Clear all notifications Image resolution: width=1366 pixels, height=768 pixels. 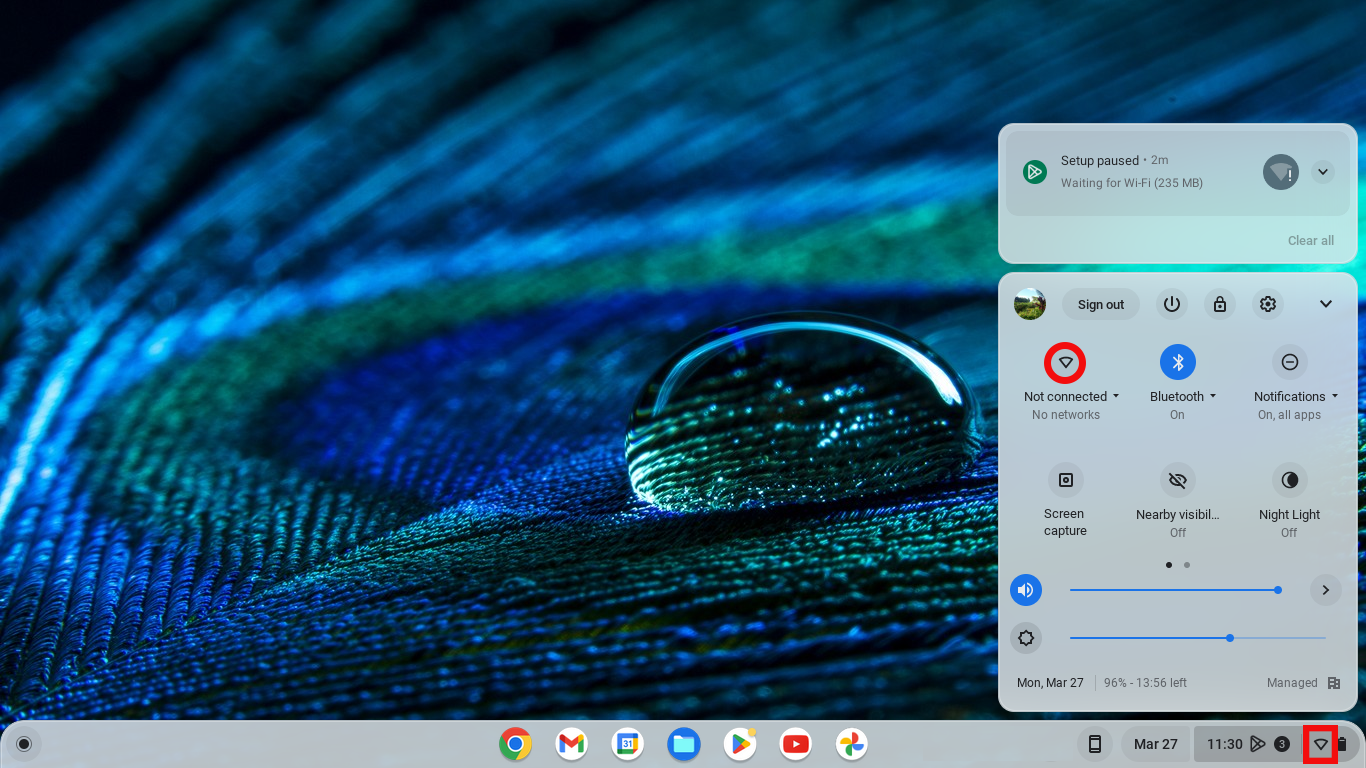tap(1311, 240)
